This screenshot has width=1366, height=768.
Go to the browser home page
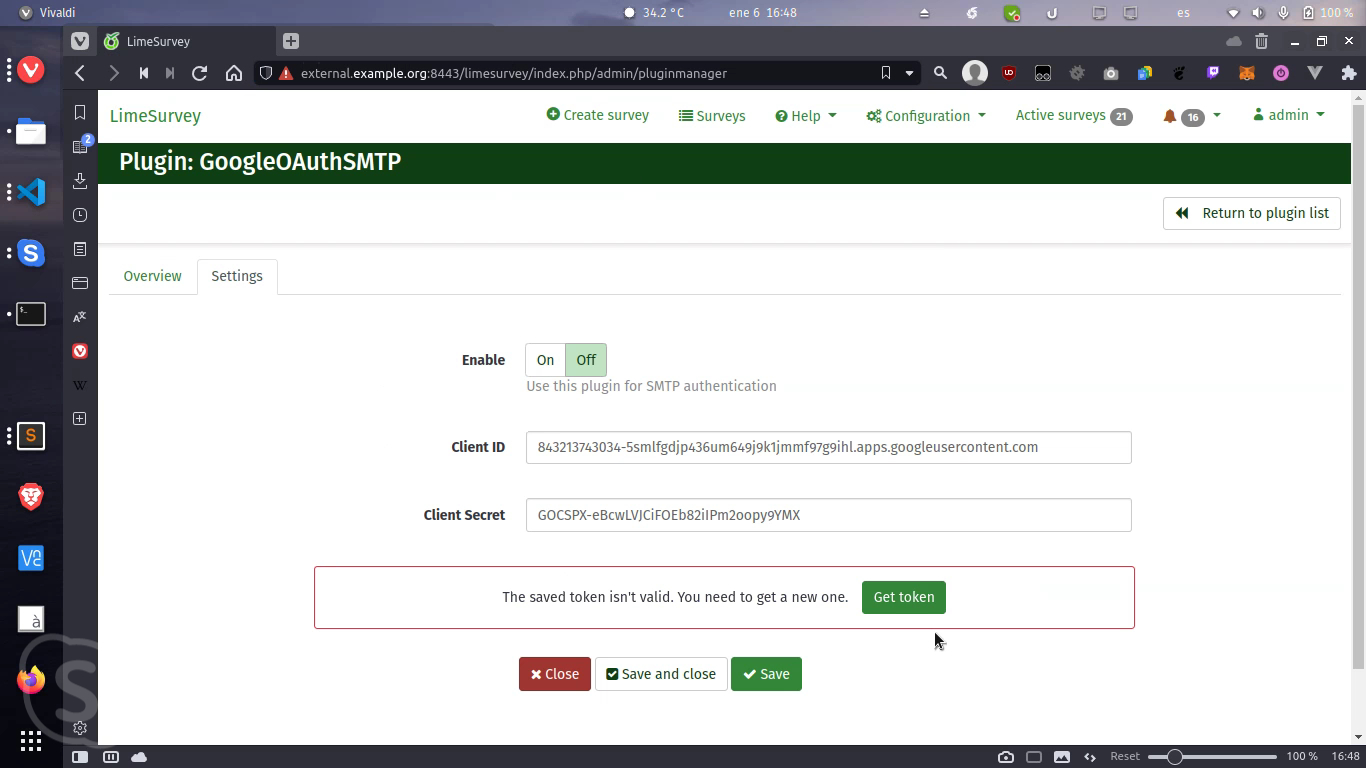click(x=234, y=73)
